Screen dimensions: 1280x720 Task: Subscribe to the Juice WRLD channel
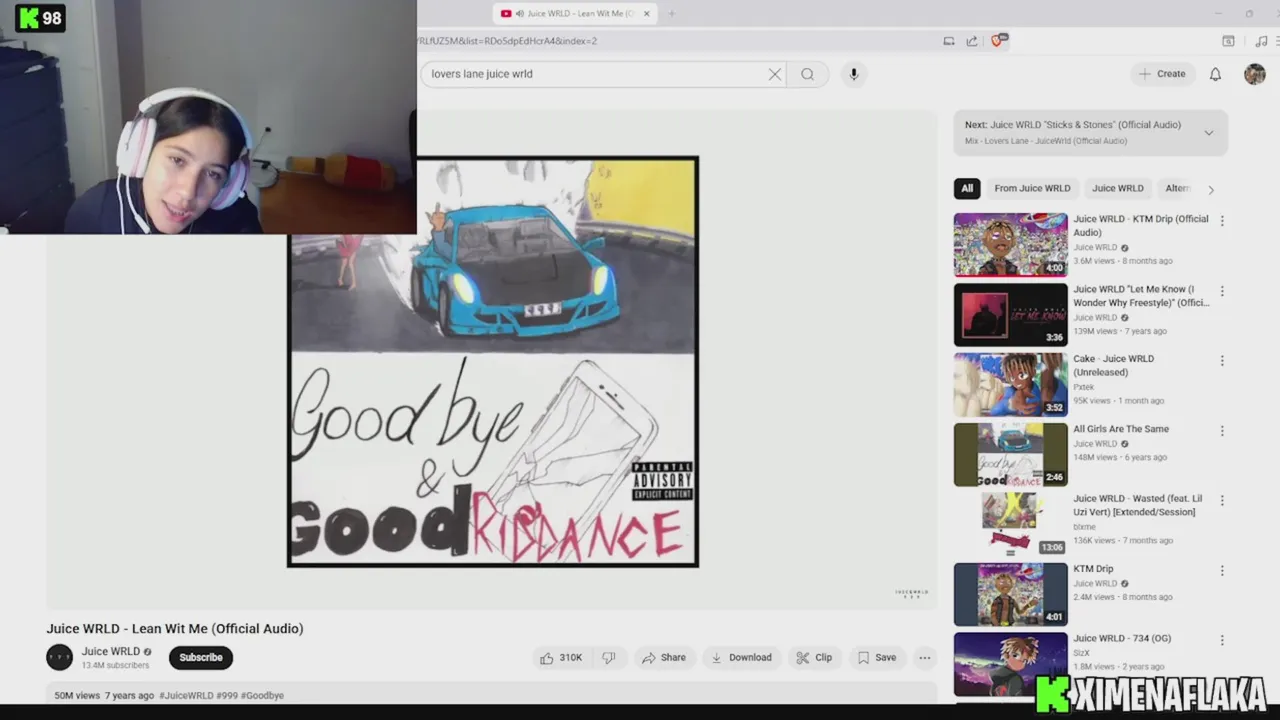click(x=201, y=658)
